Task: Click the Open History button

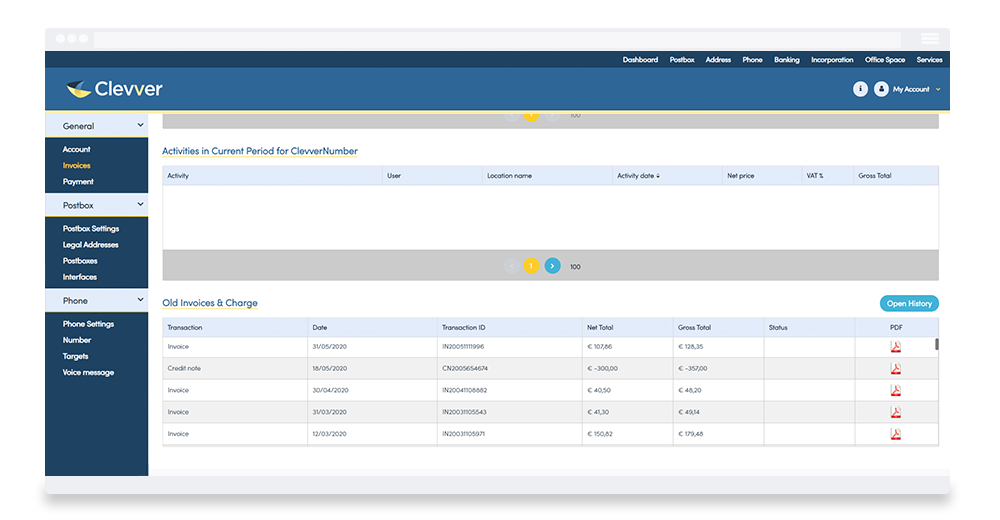Action: point(909,304)
